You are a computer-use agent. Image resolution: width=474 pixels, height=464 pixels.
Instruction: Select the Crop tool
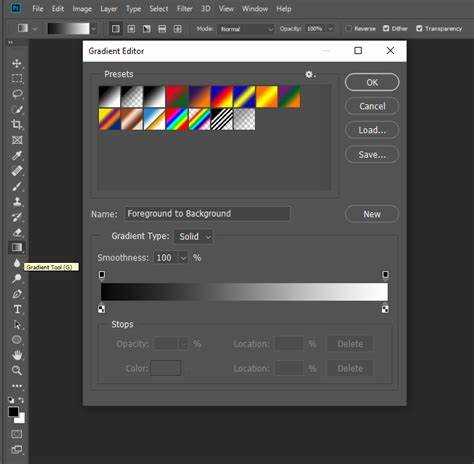pyautogui.click(x=17, y=124)
